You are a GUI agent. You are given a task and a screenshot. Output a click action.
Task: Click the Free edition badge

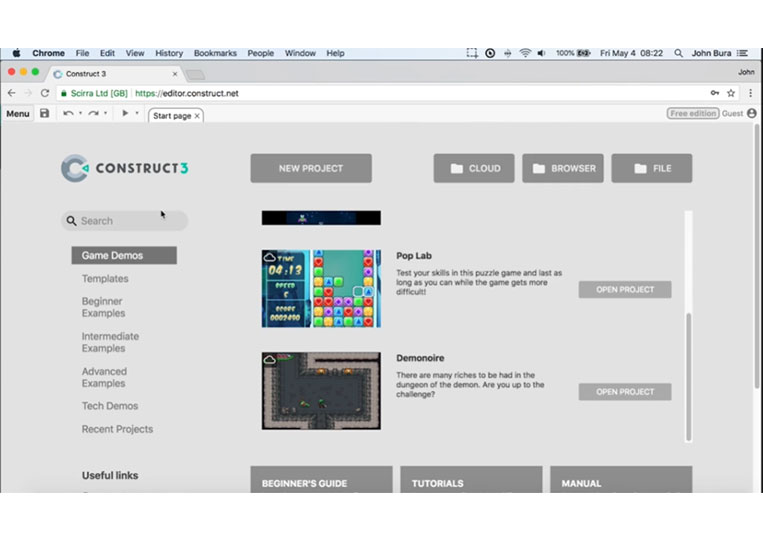693,113
